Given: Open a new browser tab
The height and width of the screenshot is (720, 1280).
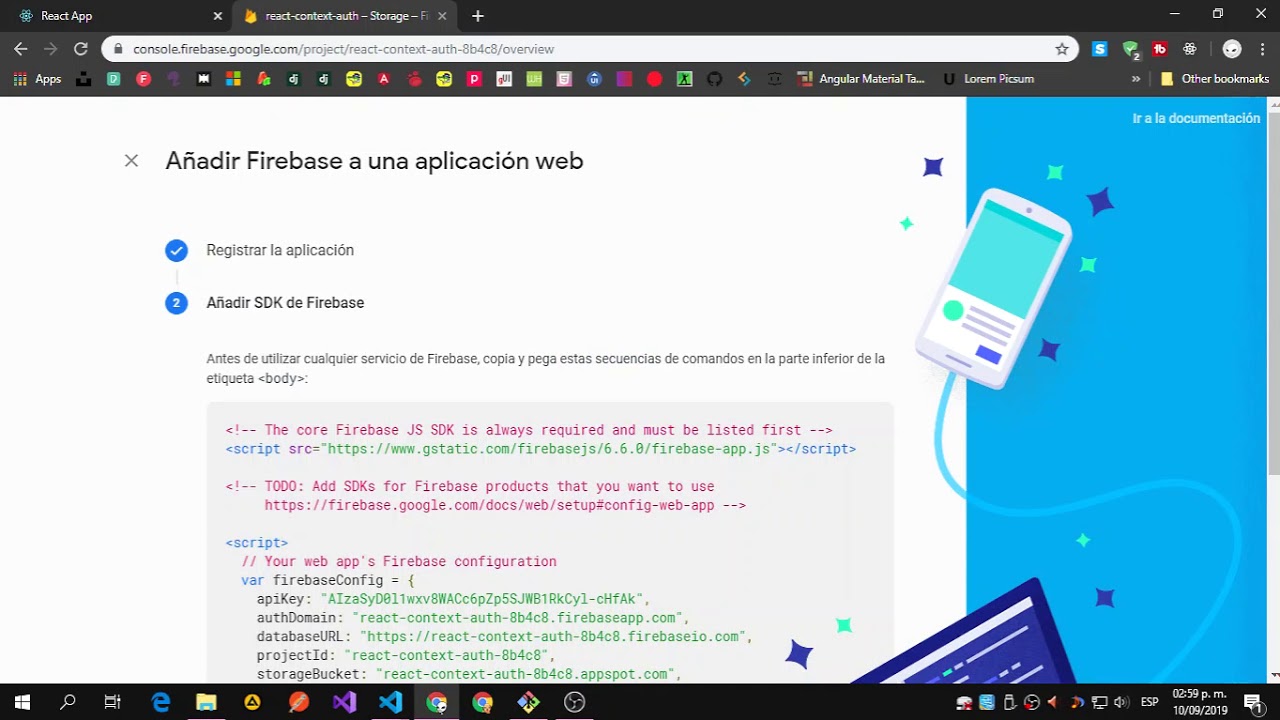Looking at the screenshot, I should [478, 16].
